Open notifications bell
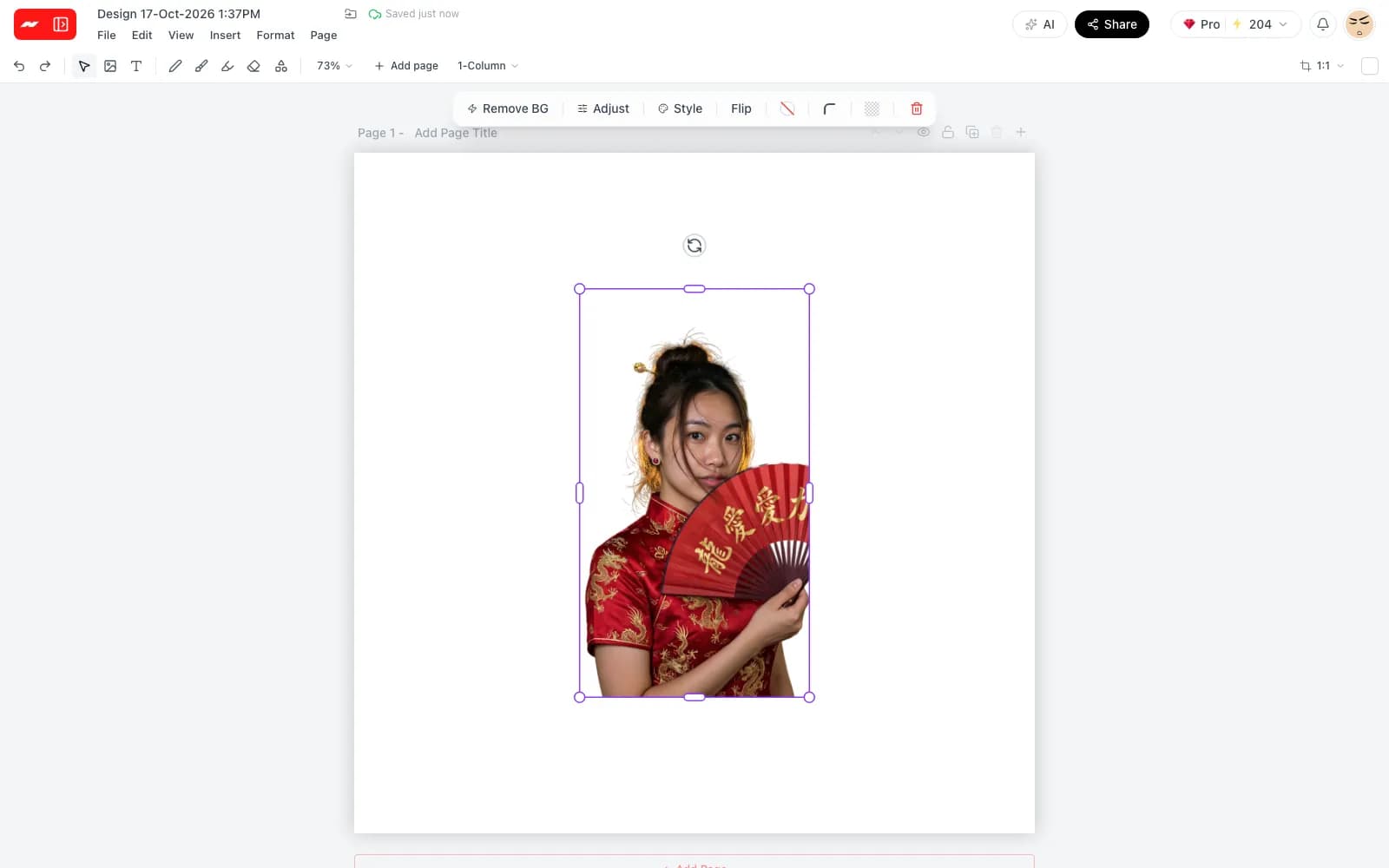 click(1323, 24)
